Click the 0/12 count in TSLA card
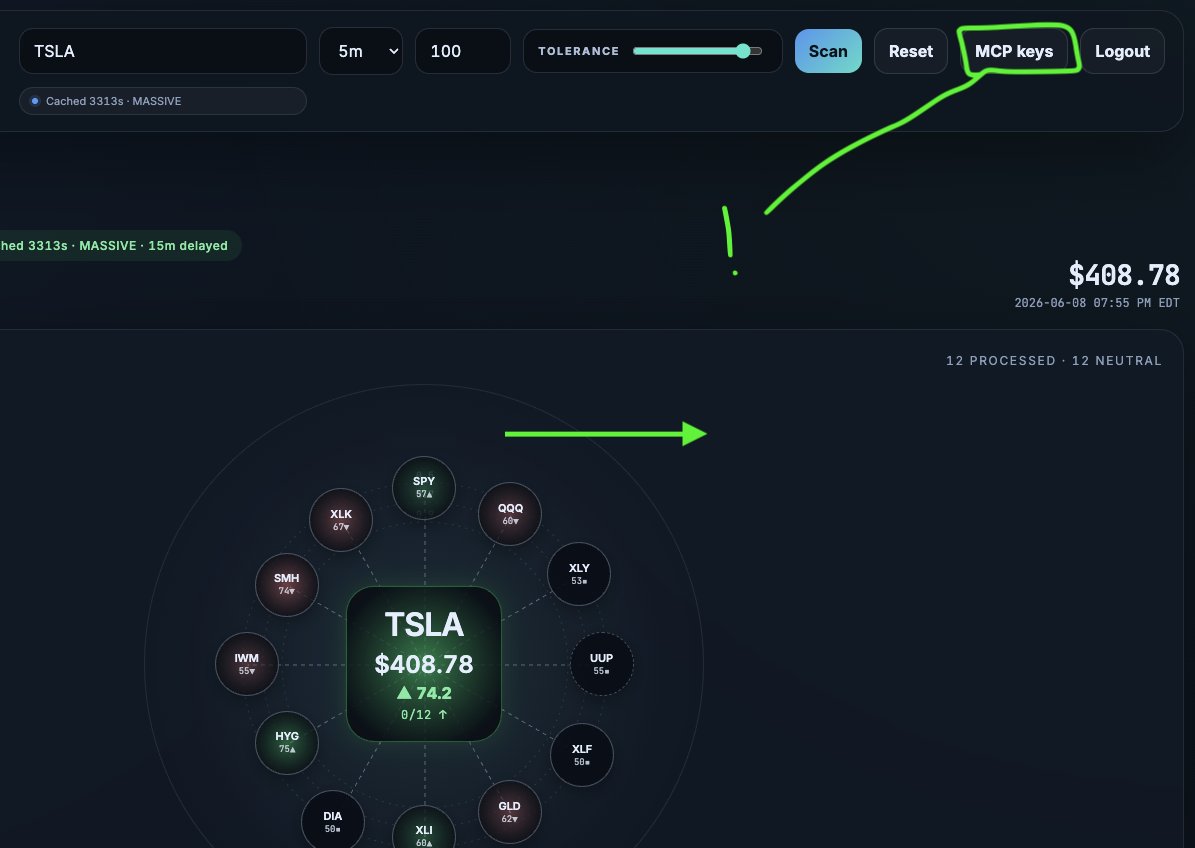Image resolution: width=1195 pixels, height=848 pixels. click(424, 715)
